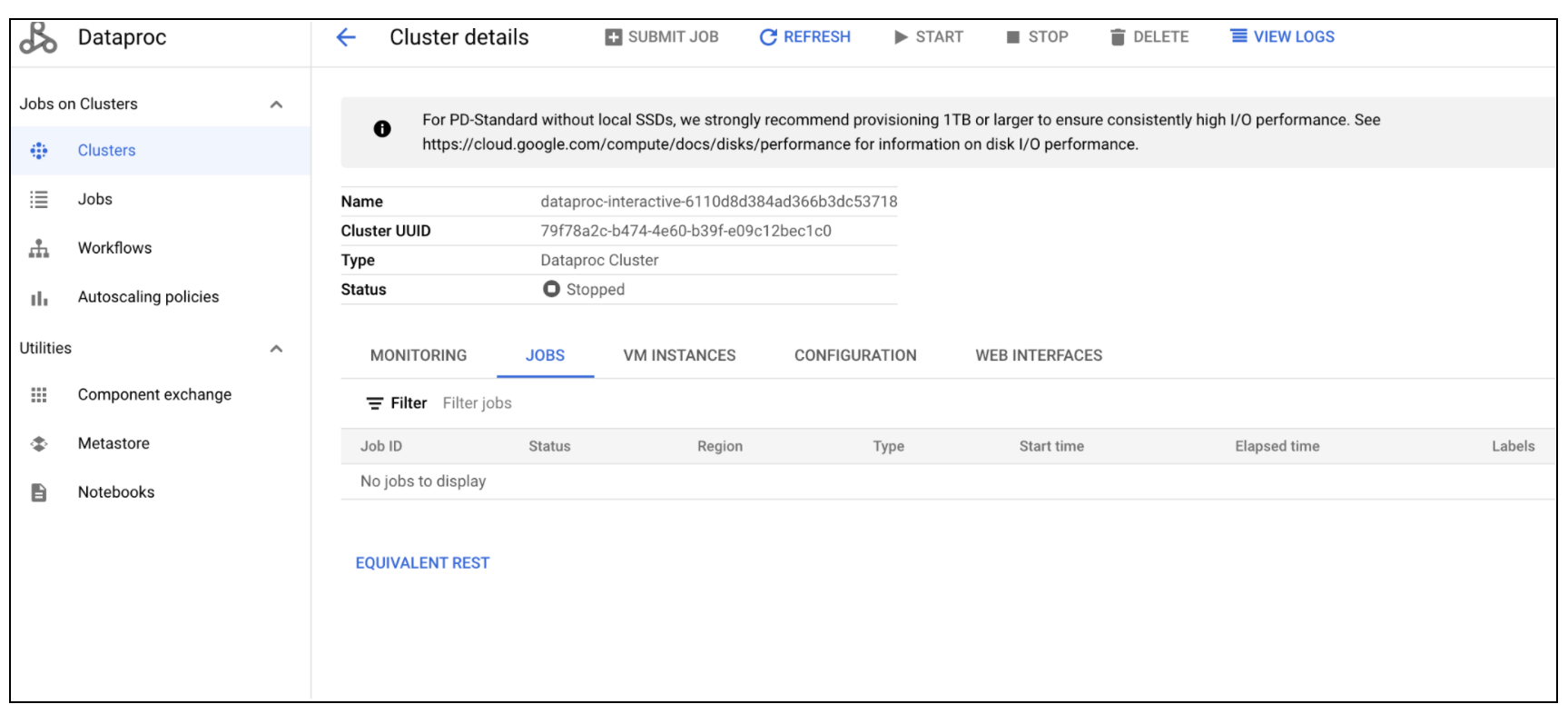Click the Job ID column header
This screenshot has width=1568, height=714.
pyautogui.click(x=381, y=447)
